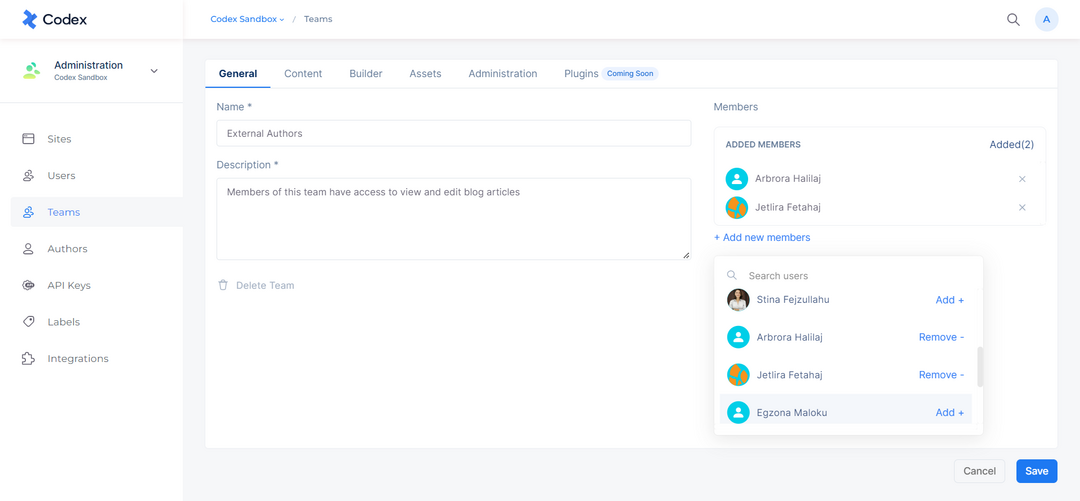This screenshot has height=501, width=1080.
Task: Open API Keys in the sidebar
Action: coord(68,285)
